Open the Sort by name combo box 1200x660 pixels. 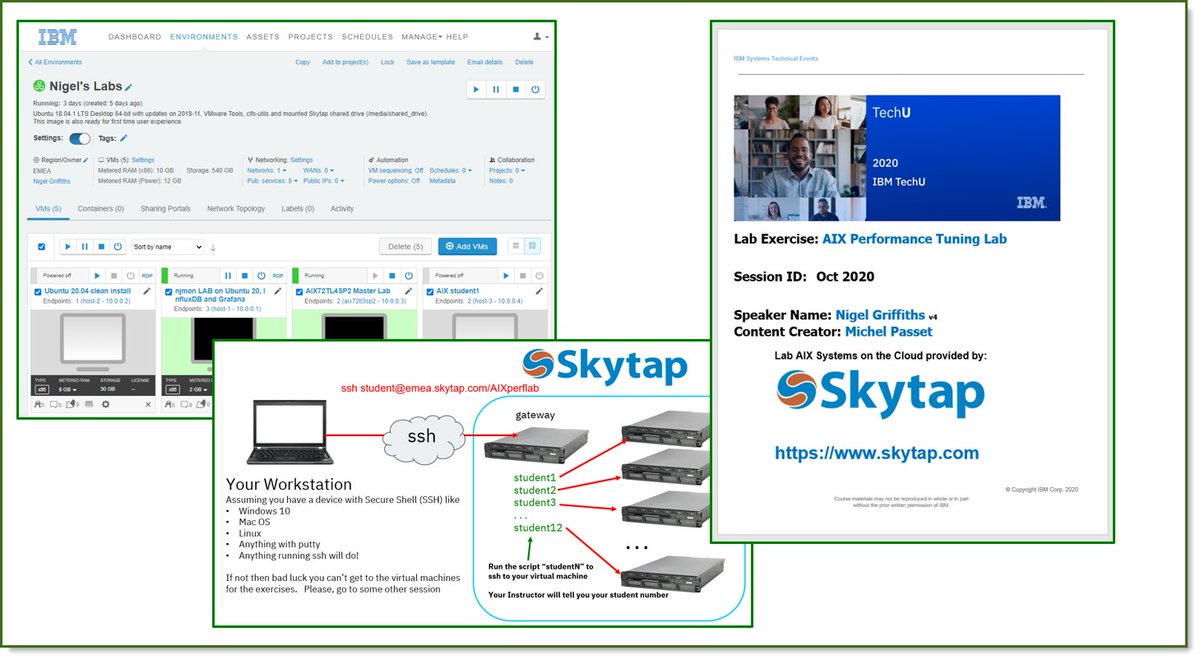pos(167,247)
